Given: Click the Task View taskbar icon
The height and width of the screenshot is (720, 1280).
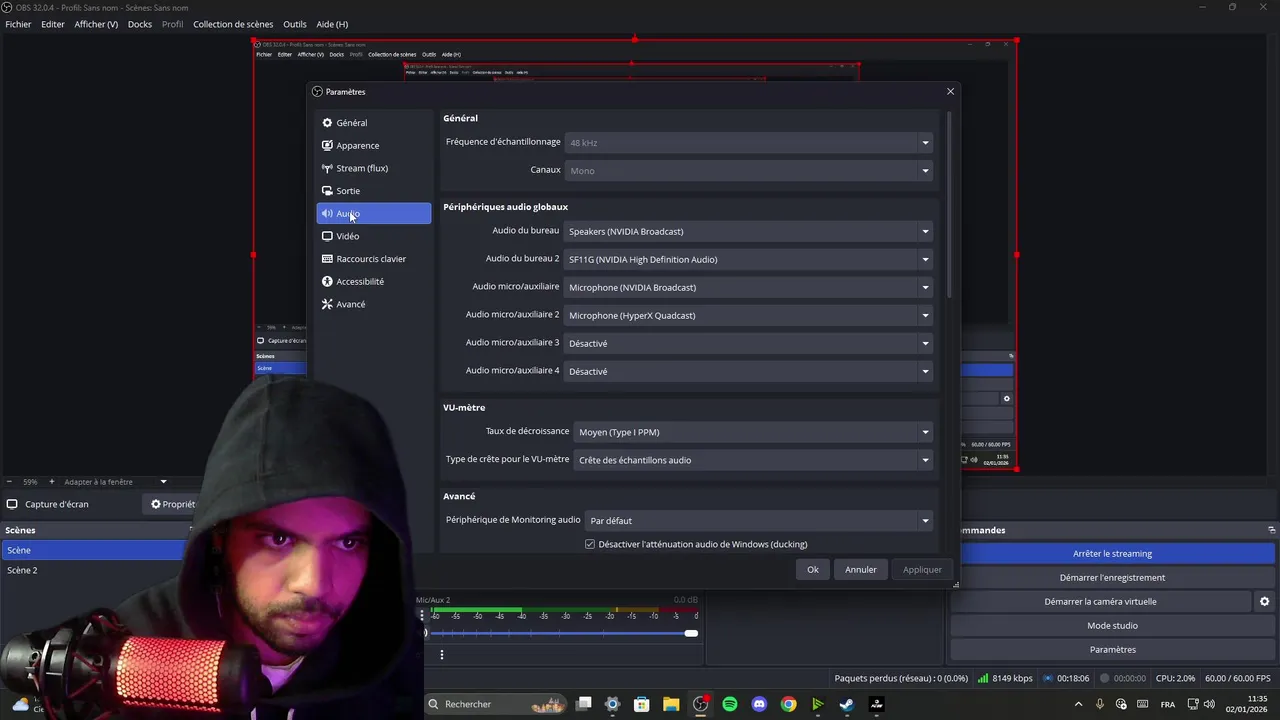Looking at the screenshot, I should 584,704.
